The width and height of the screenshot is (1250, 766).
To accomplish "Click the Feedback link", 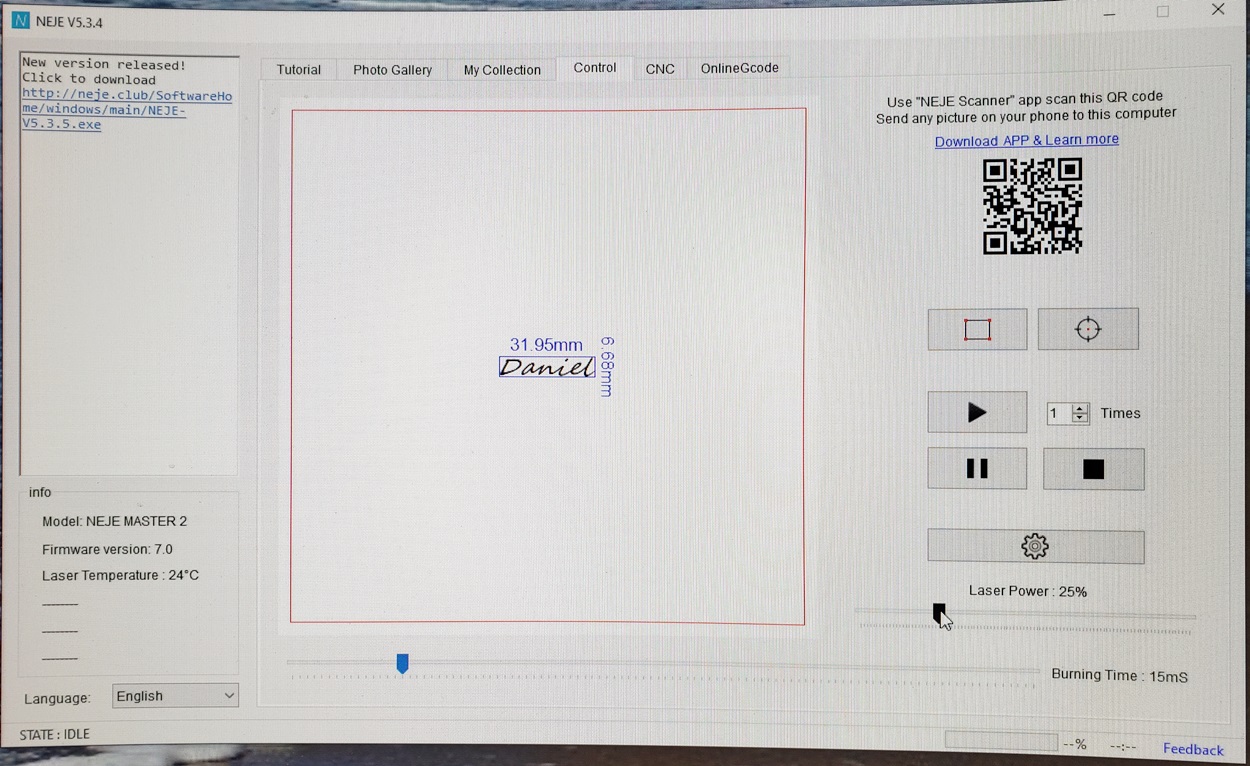I will click(1192, 749).
